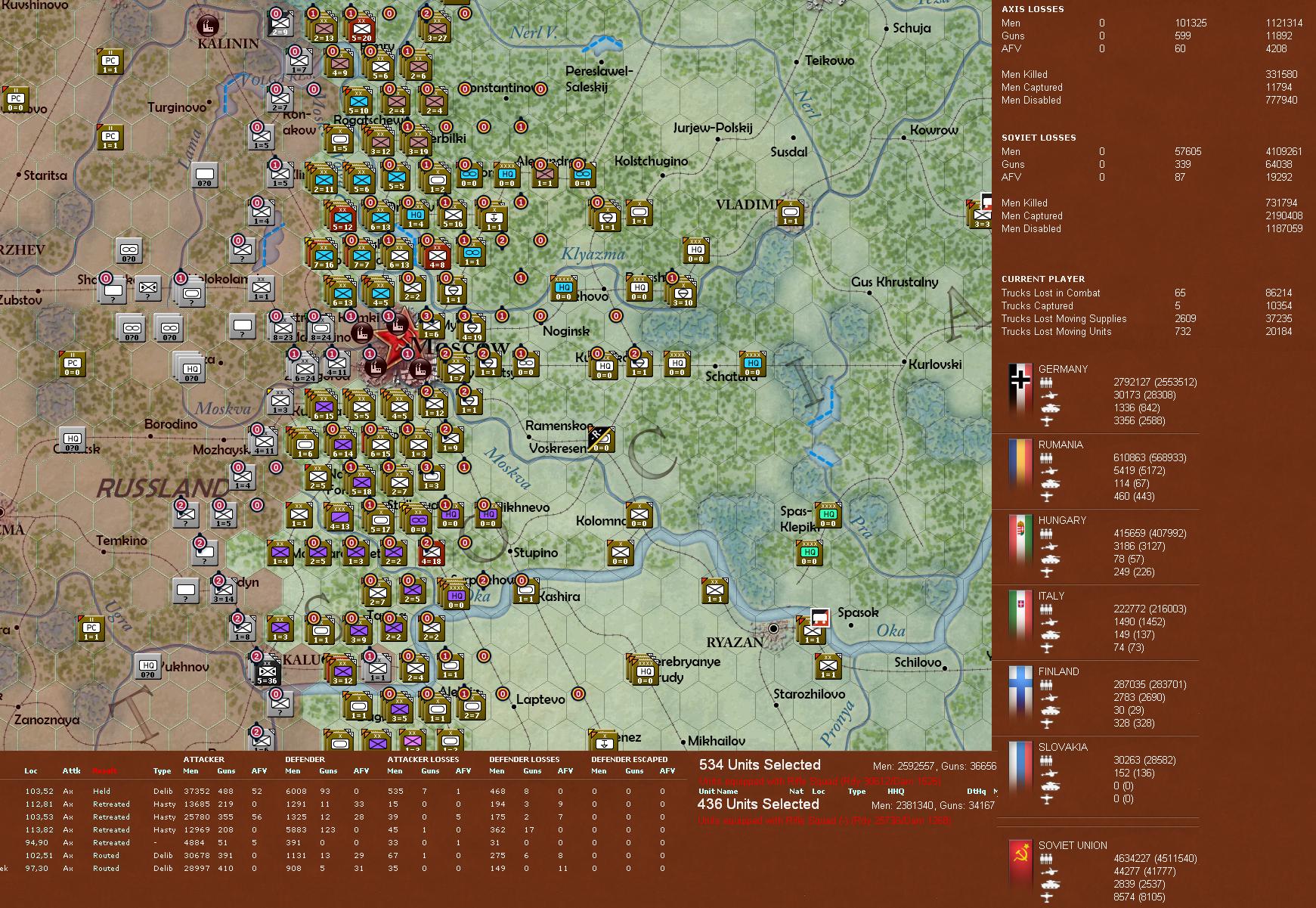Image resolution: width=1316 pixels, height=908 pixels.
Task: Click the Ryazan city marker
Action: pos(773,628)
